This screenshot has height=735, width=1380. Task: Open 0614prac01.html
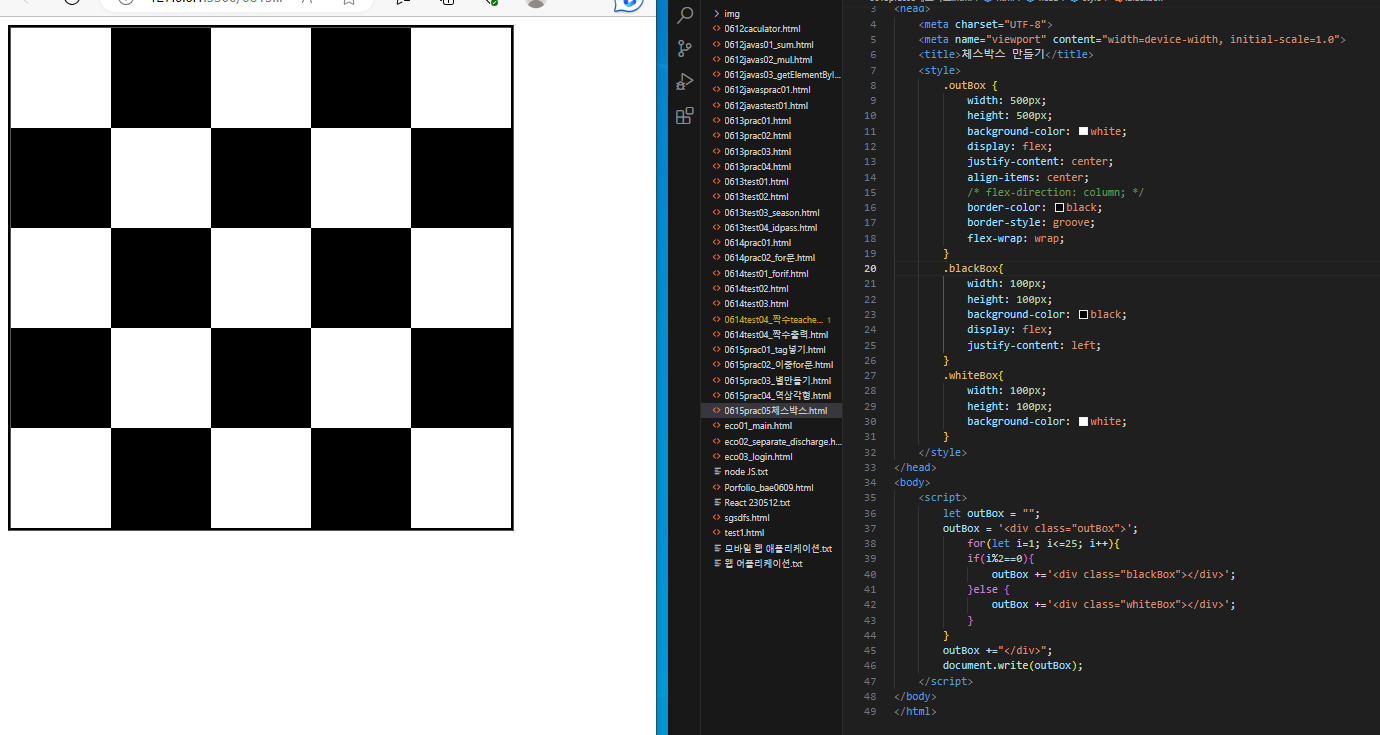click(x=757, y=243)
